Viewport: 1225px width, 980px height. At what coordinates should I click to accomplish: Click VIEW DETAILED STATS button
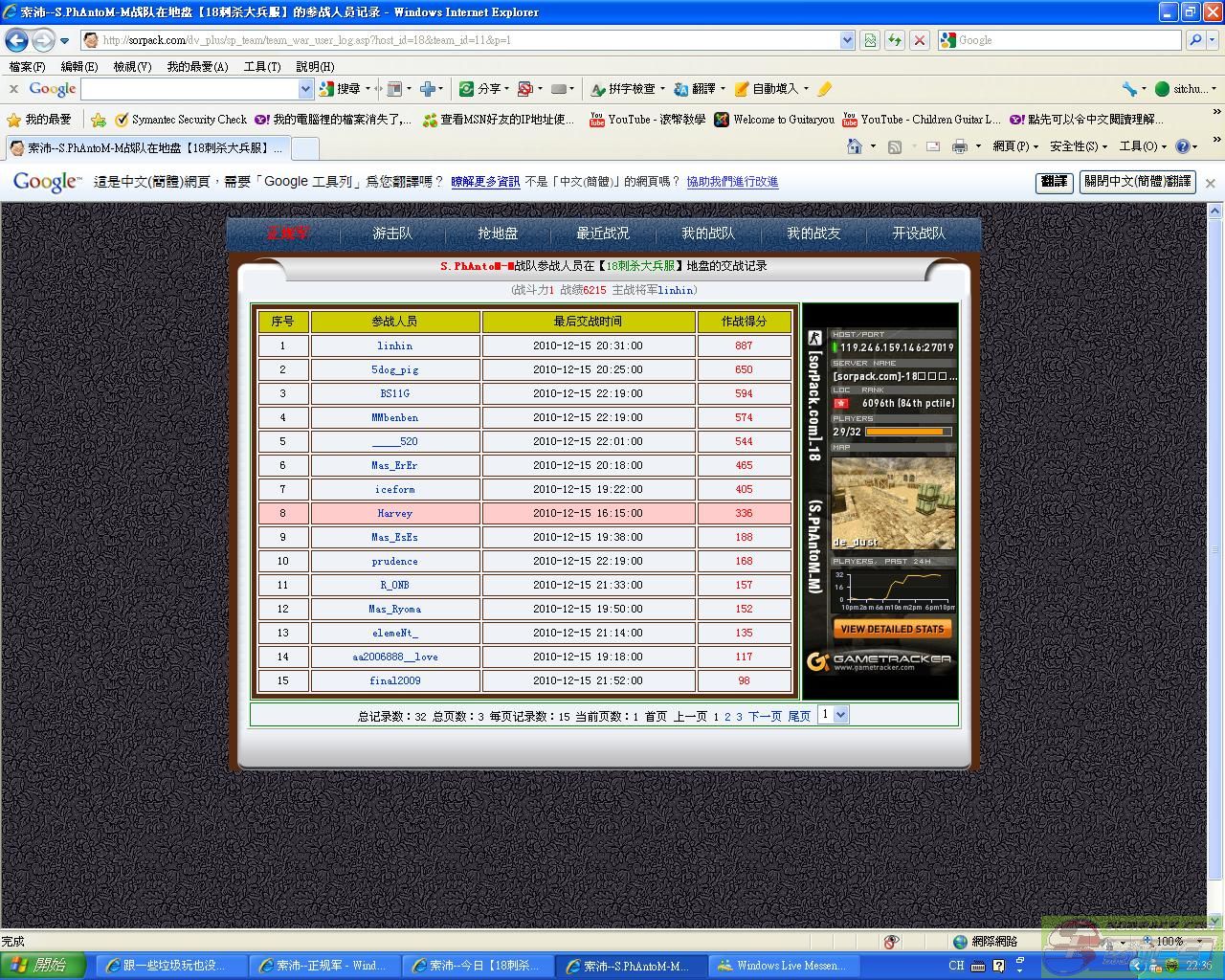[x=892, y=629]
